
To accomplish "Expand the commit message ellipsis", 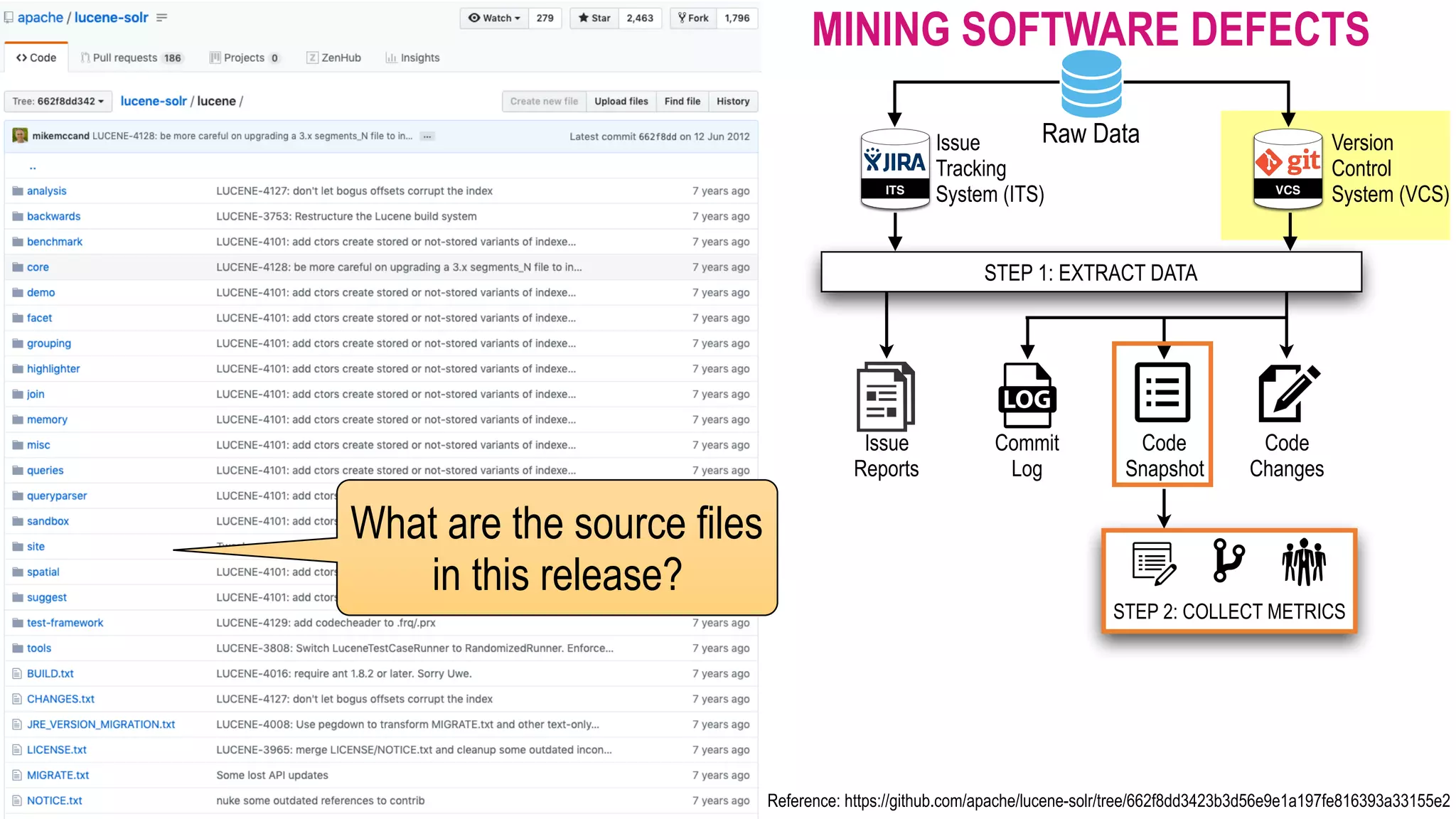I will coord(427,136).
